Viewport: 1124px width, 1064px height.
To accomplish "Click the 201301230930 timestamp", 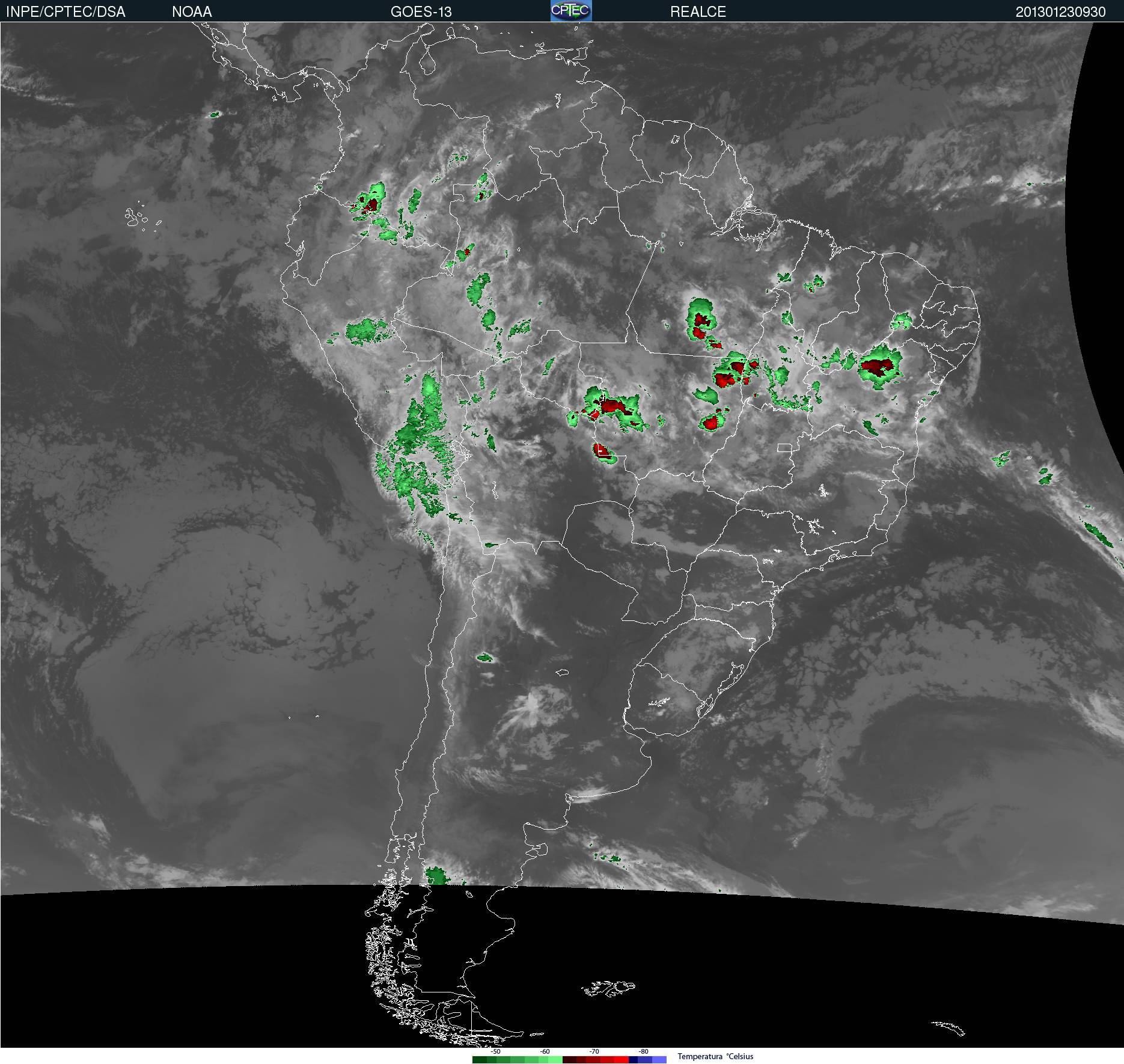I will [x=1060, y=12].
